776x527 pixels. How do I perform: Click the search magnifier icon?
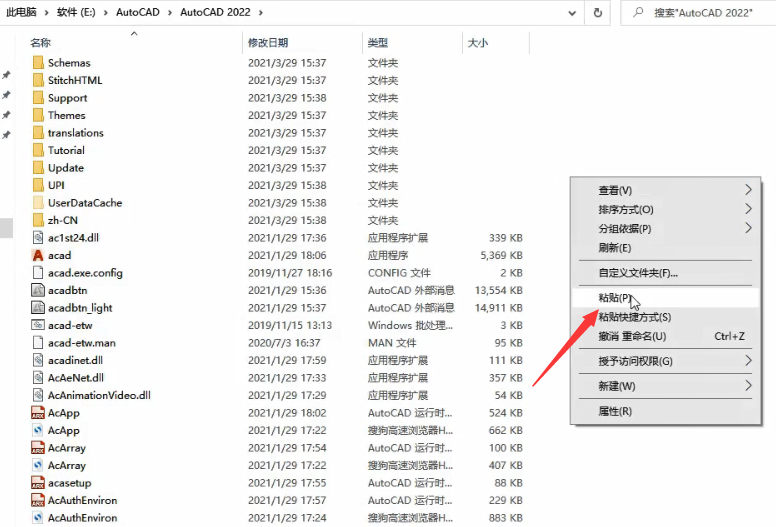[x=638, y=12]
